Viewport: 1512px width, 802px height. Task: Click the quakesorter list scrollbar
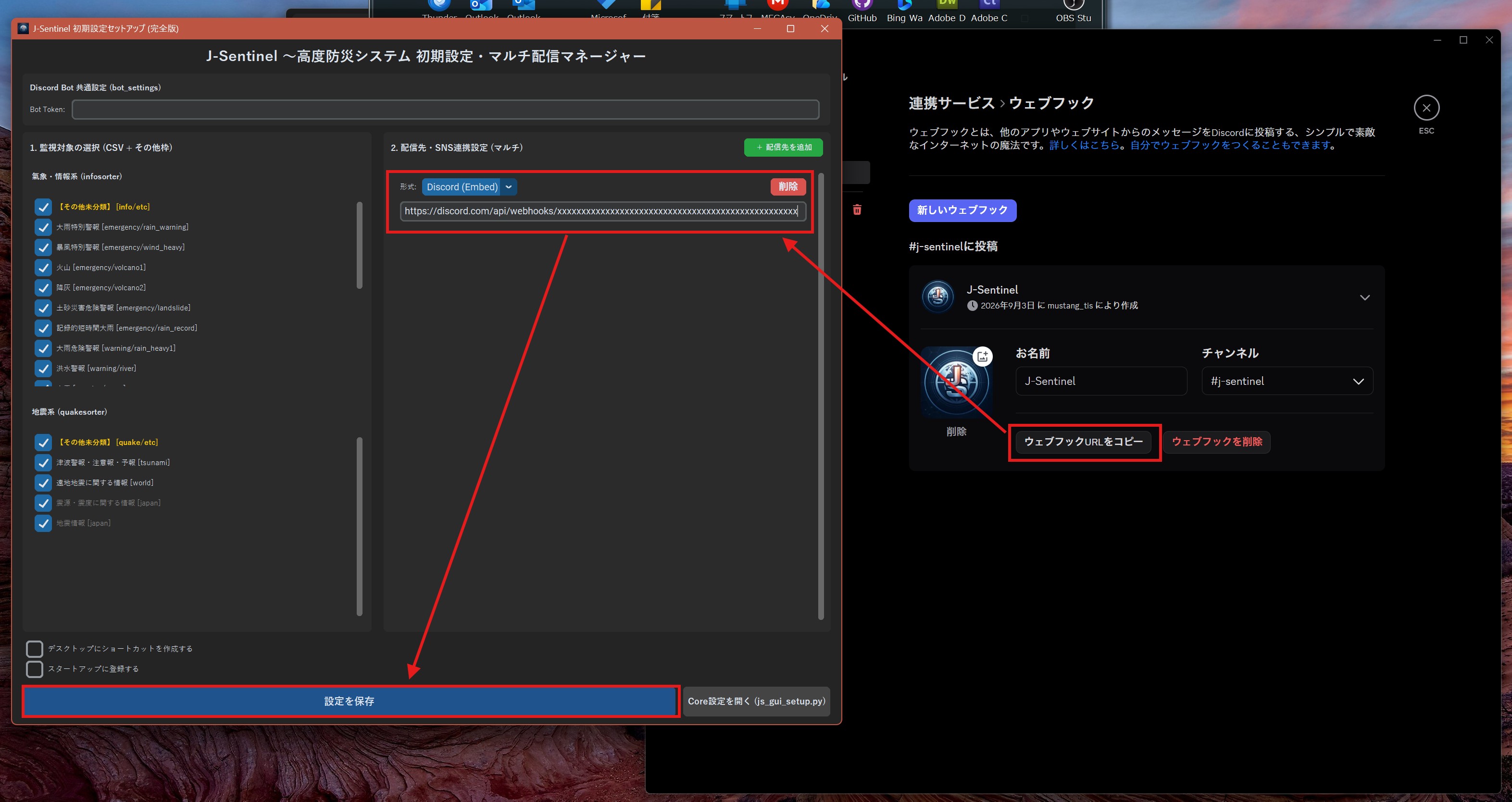(359, 526)
